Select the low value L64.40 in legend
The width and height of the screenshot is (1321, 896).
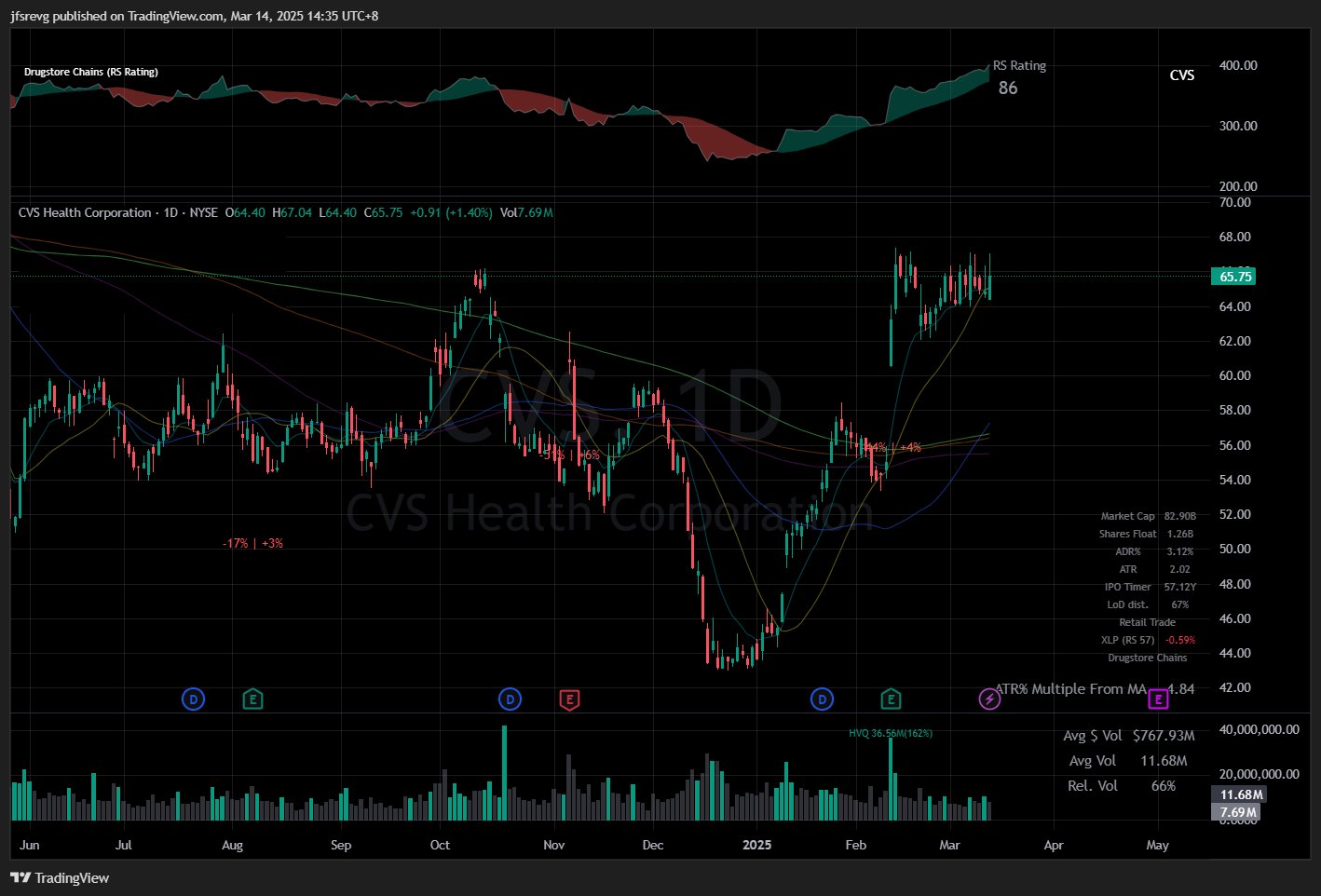[338, 212]
